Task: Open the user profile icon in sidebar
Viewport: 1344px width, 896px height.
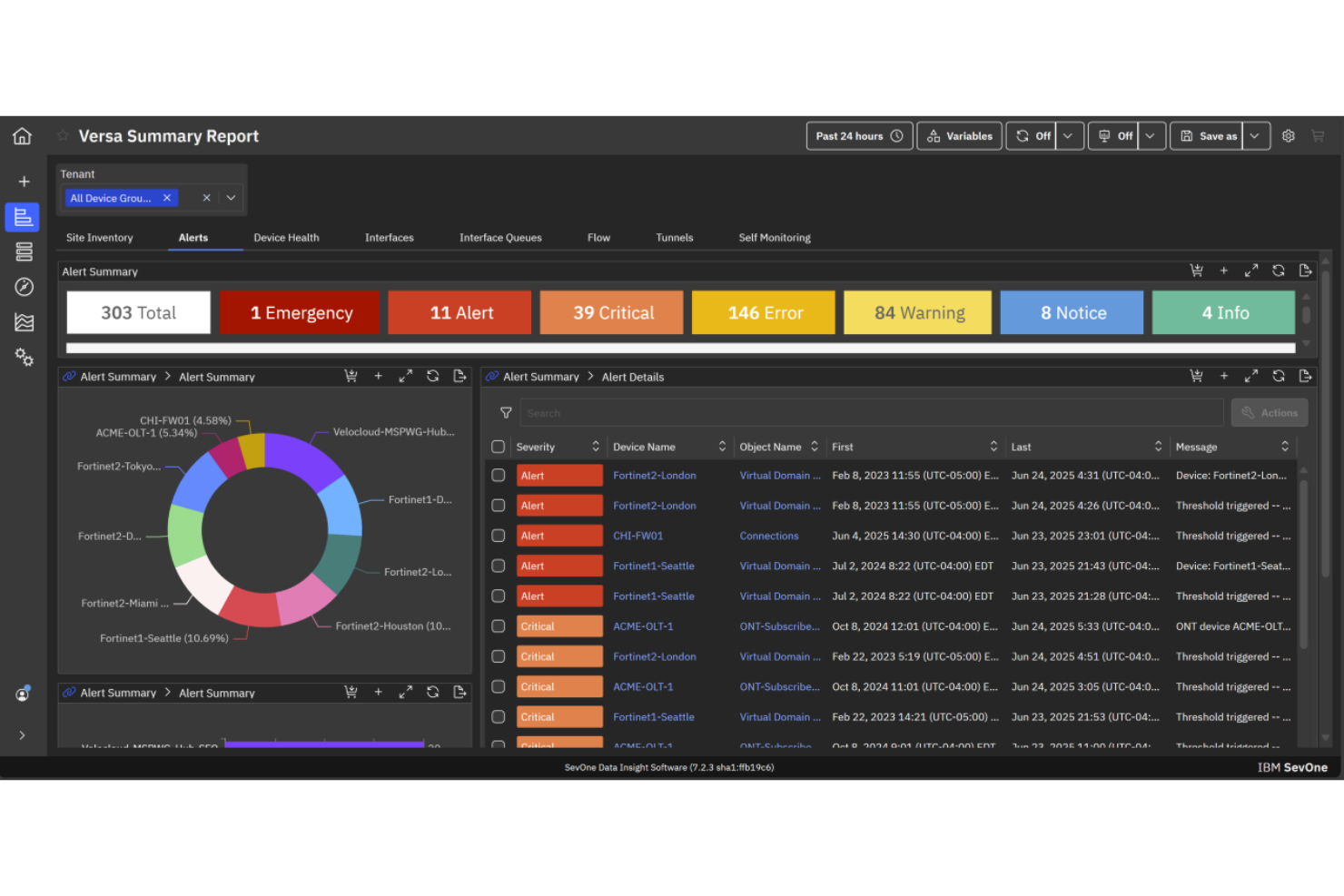Action: pyautogui.click(x=23, y=694)
